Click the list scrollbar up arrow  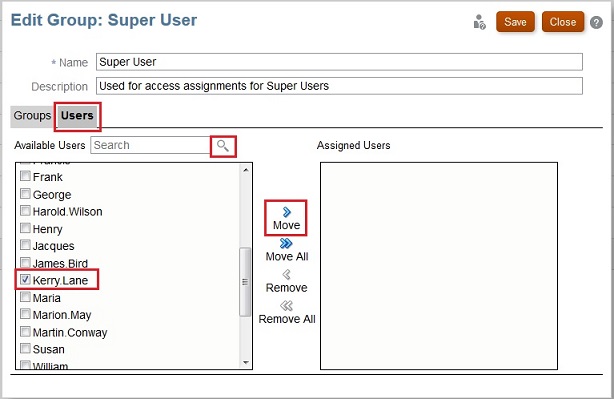pos(246,170)
